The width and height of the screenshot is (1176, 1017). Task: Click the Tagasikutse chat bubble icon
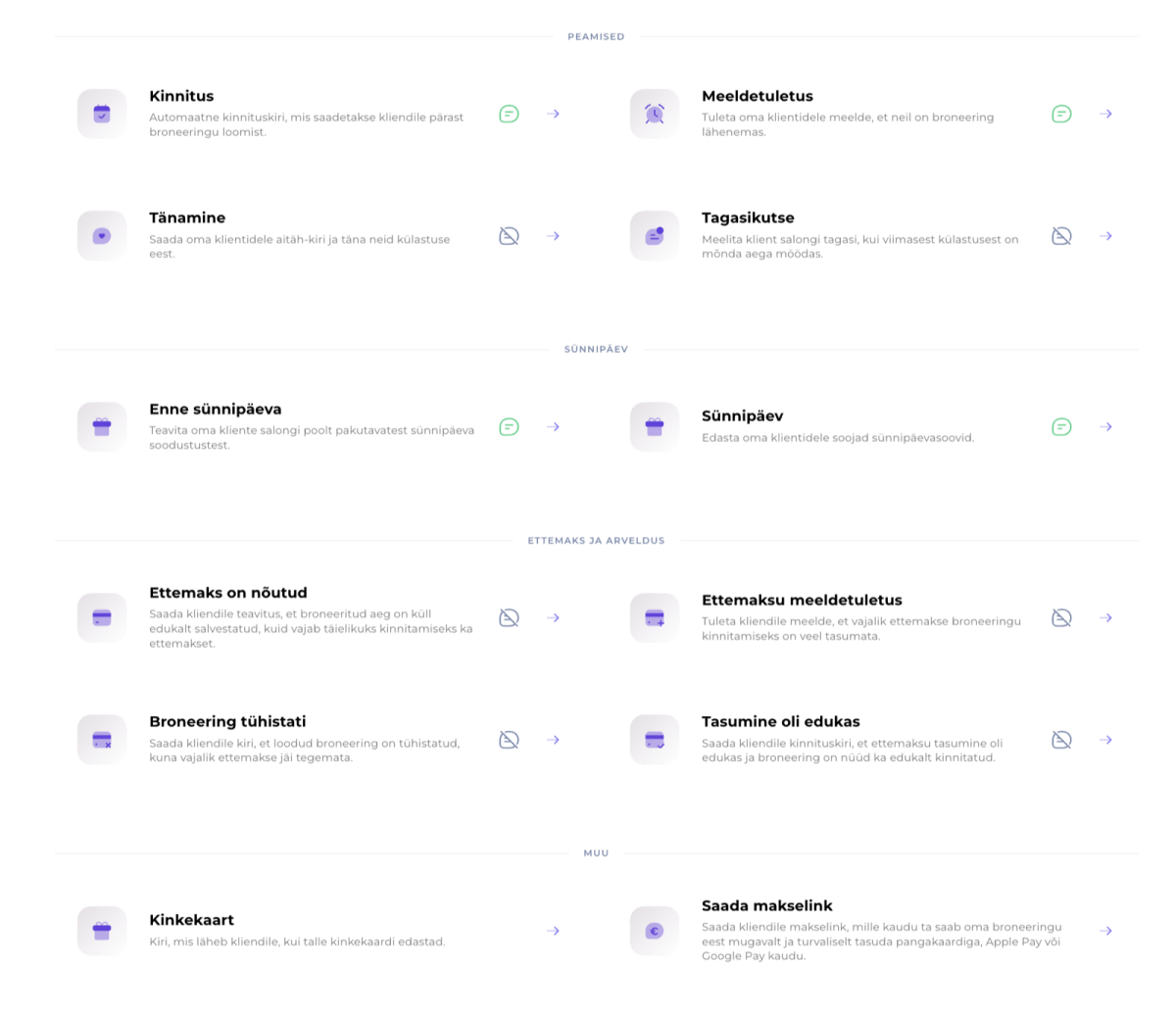(655, 235)
